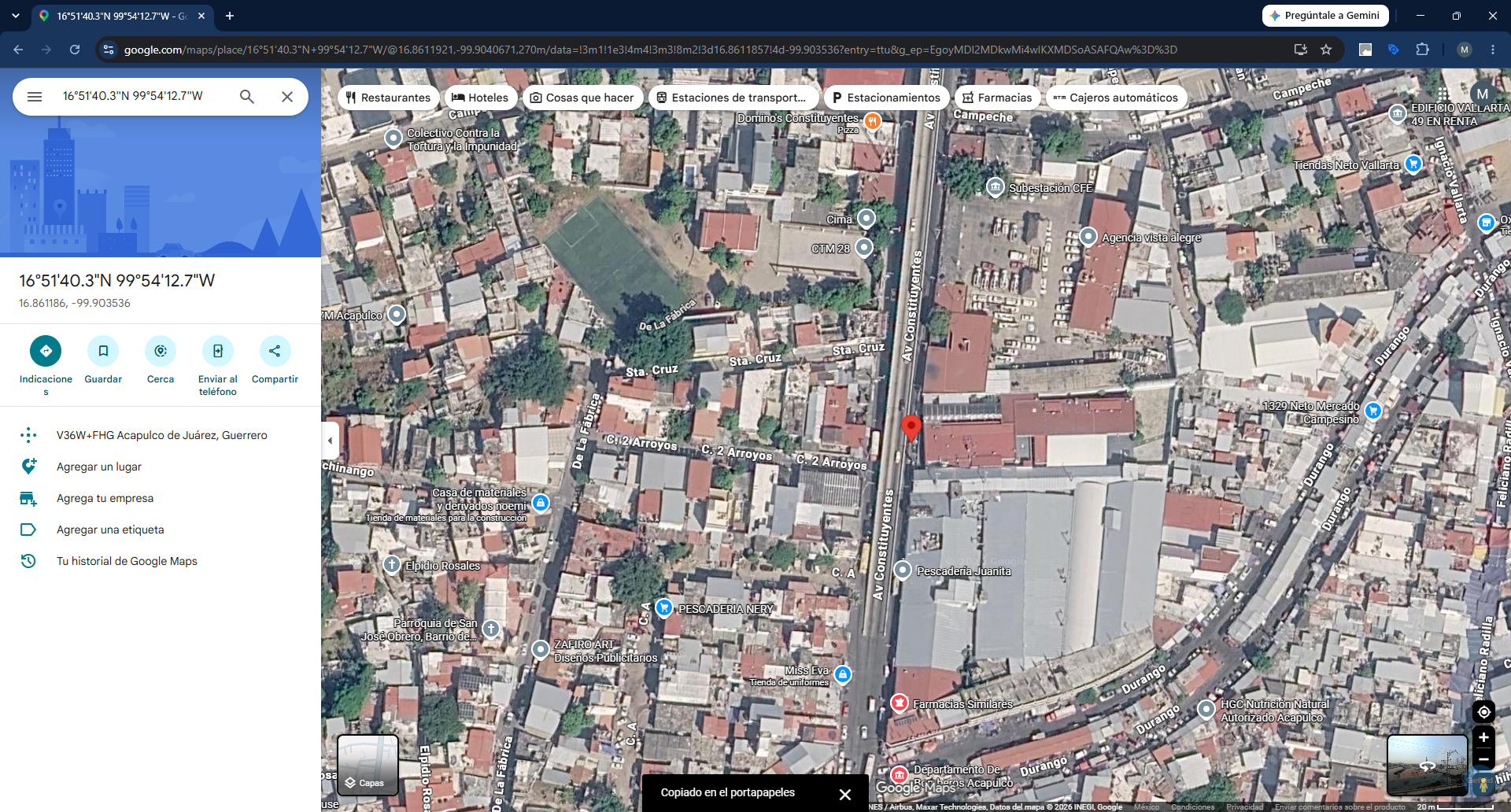
Task: Dismiss the Copiado en el portapapeles toast
Action: coord(844,794)
